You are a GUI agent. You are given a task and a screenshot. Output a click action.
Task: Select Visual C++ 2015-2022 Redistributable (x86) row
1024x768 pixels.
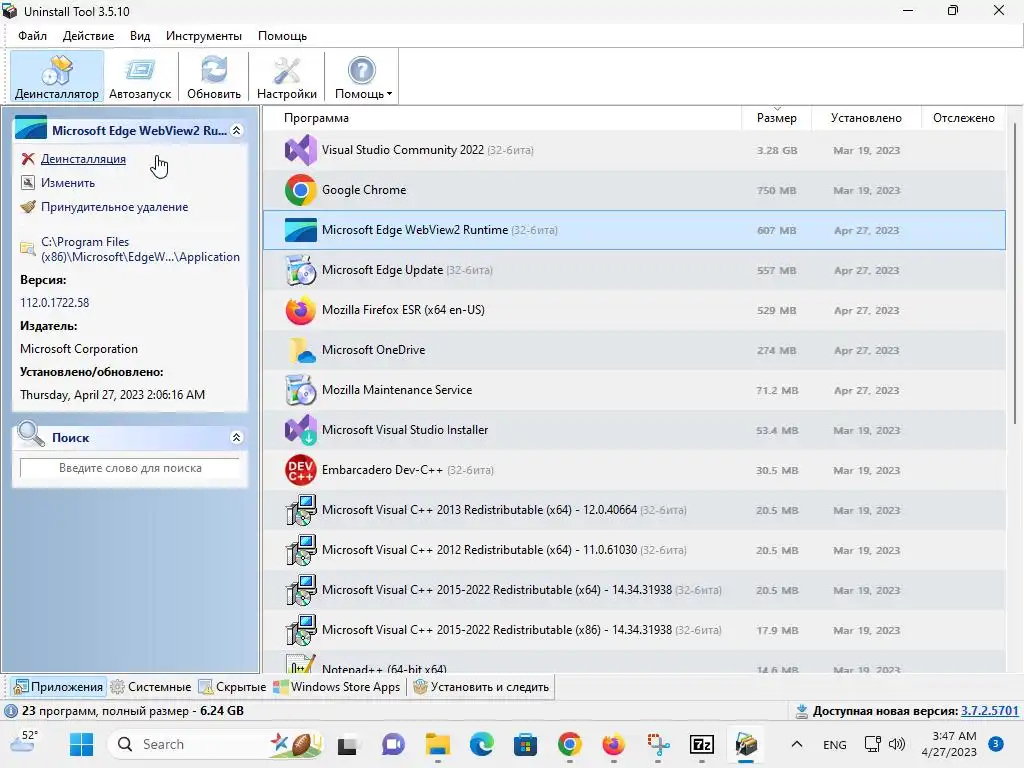[x=634, y=630]
